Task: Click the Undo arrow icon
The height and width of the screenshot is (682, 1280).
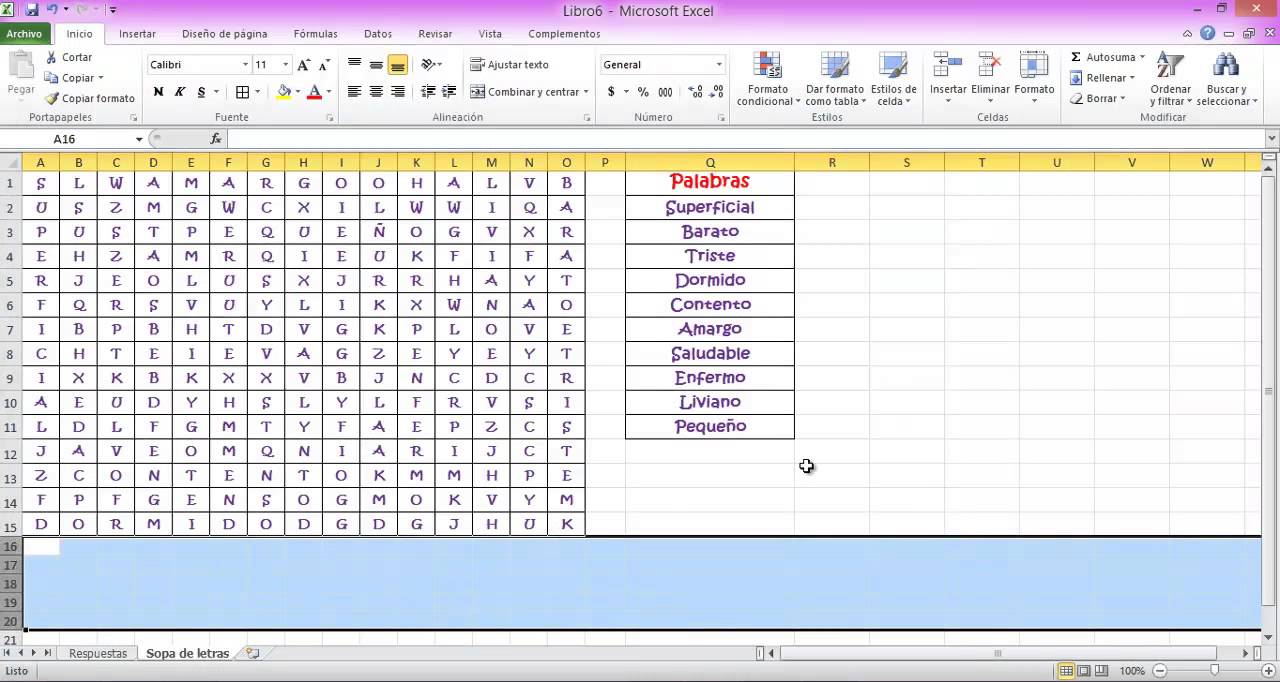Action: pos(52,9)
